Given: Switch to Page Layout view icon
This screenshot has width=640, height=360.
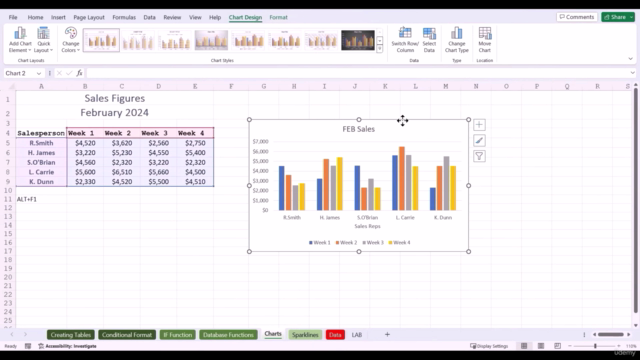Looking at the screenshot, I should [541, 346].
